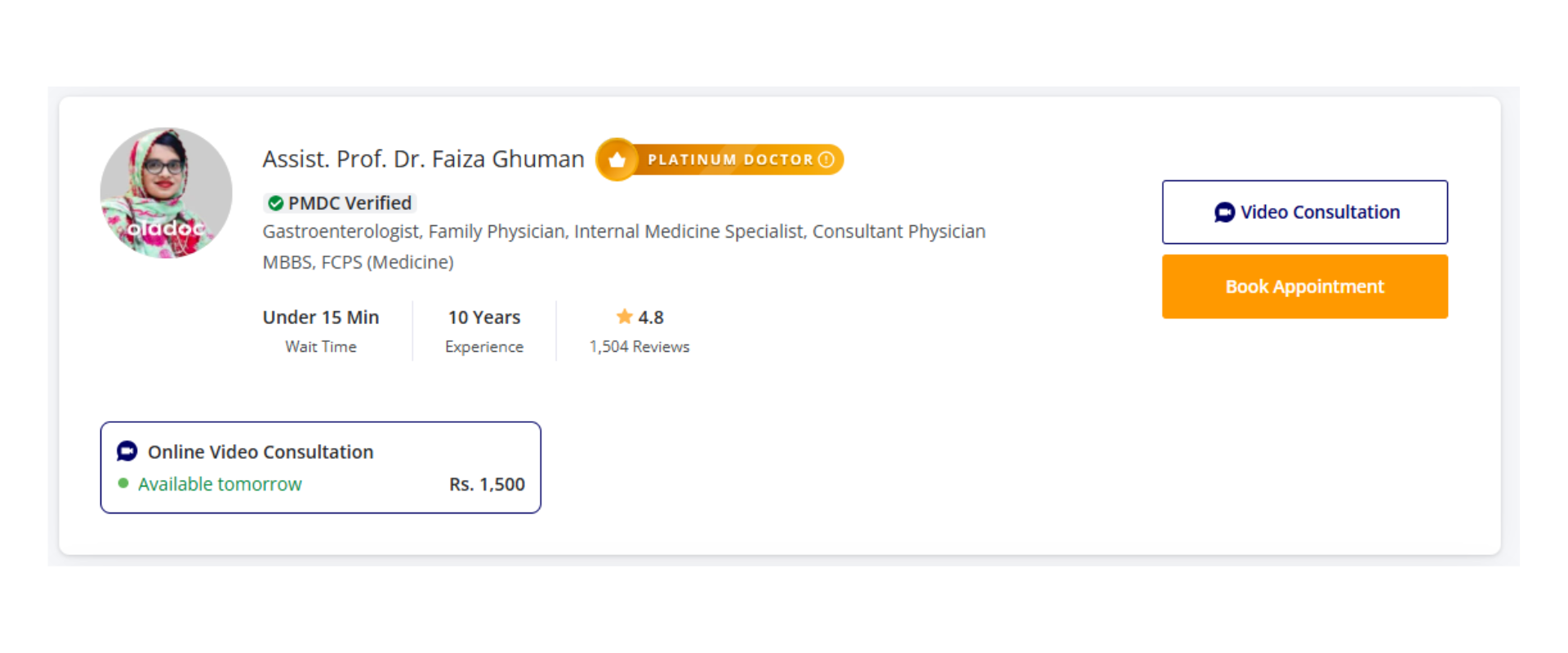Open Assist. Prof. Dr. Faiza Ghuman's profile name
Image resolution: width=1568 pixels, height=653 pixels.
[423, 159]
